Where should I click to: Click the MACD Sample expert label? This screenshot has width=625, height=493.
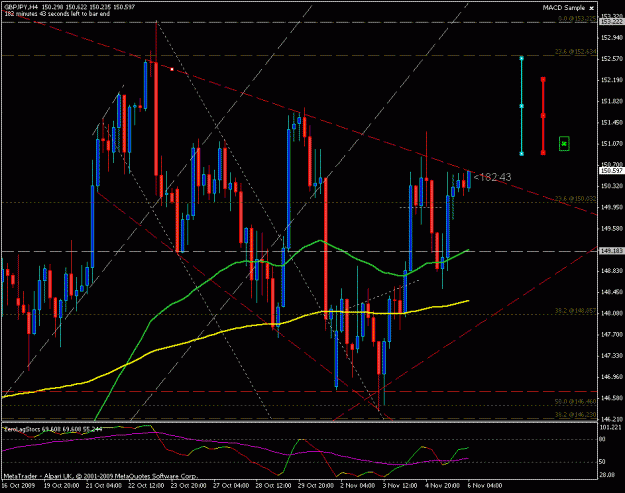(x=564, y=8)
